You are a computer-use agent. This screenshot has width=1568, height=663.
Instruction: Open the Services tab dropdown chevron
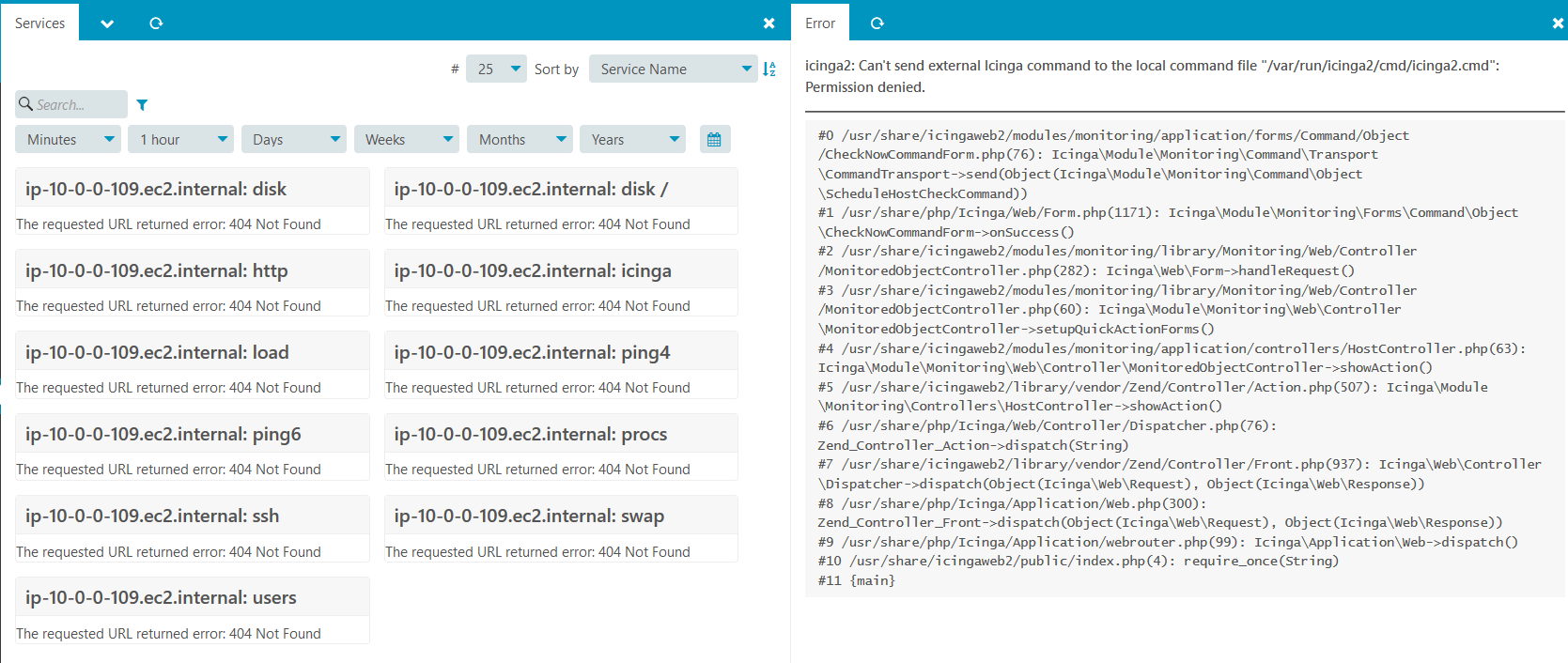pos(107,23)
